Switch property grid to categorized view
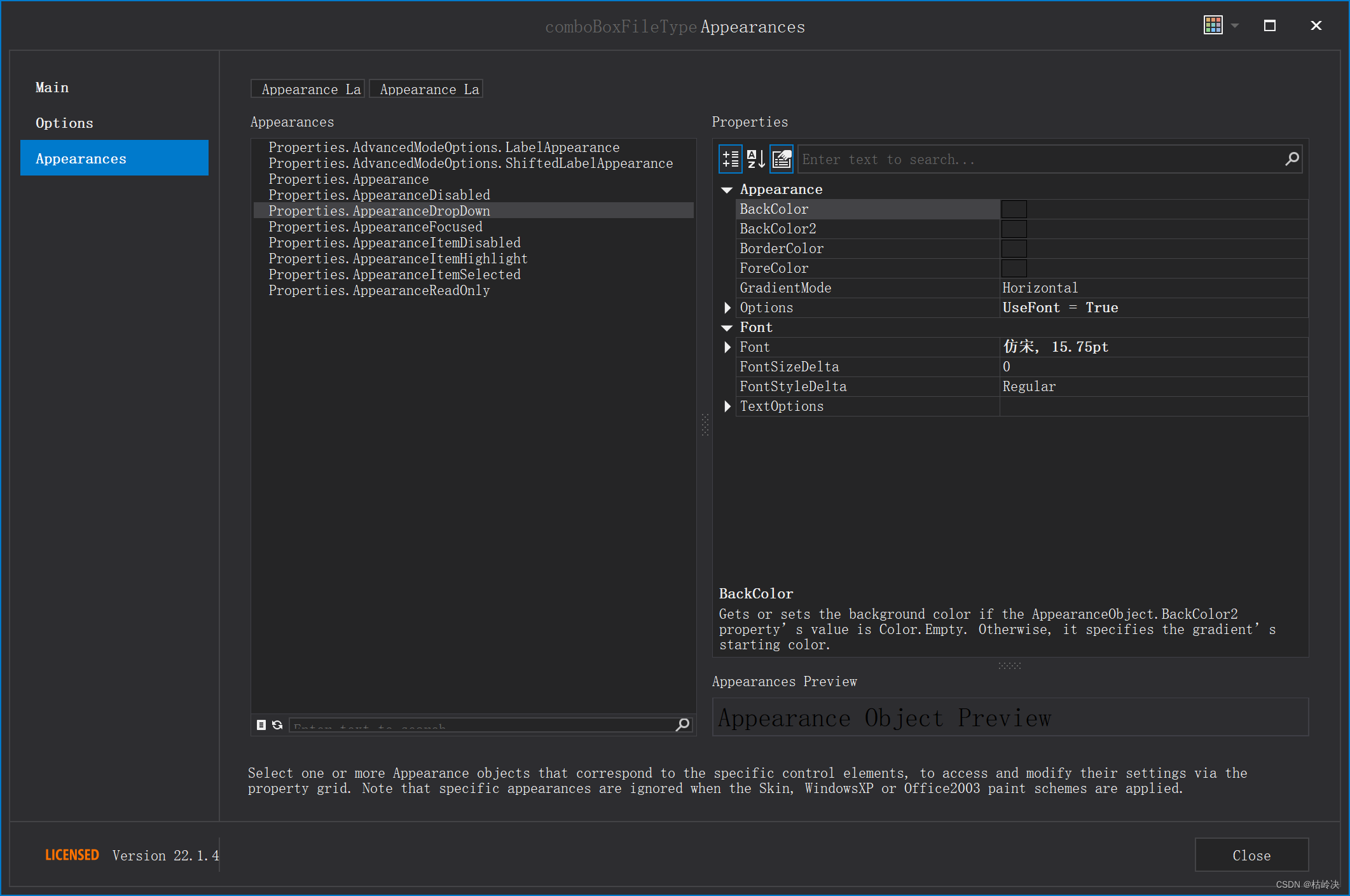The height and width of the screenshot is (896, 1350). [731, 159]
